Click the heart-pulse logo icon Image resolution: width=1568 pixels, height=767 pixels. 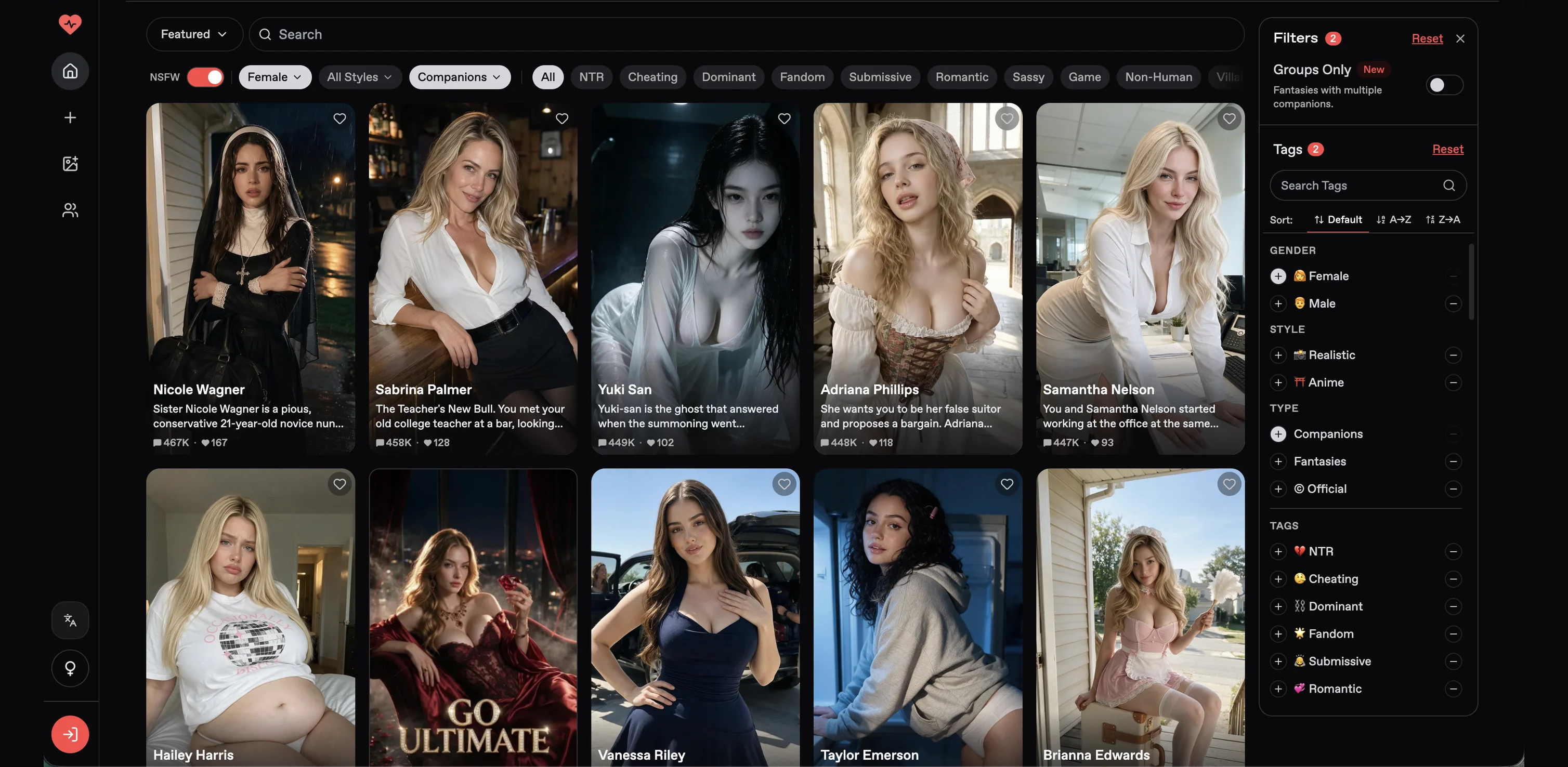[x=70, y=24]
